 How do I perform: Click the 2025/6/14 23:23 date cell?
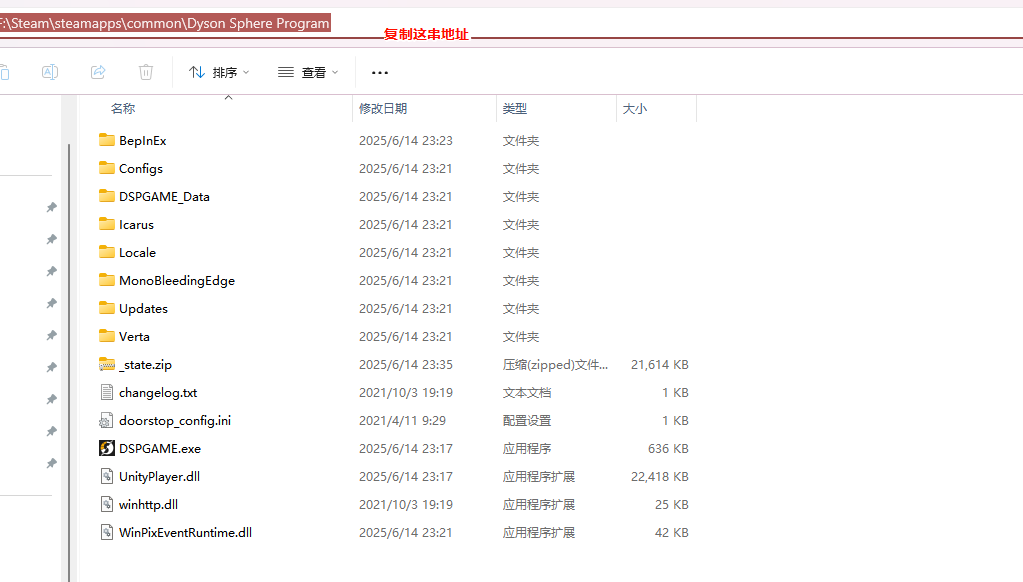coord(406,140)
